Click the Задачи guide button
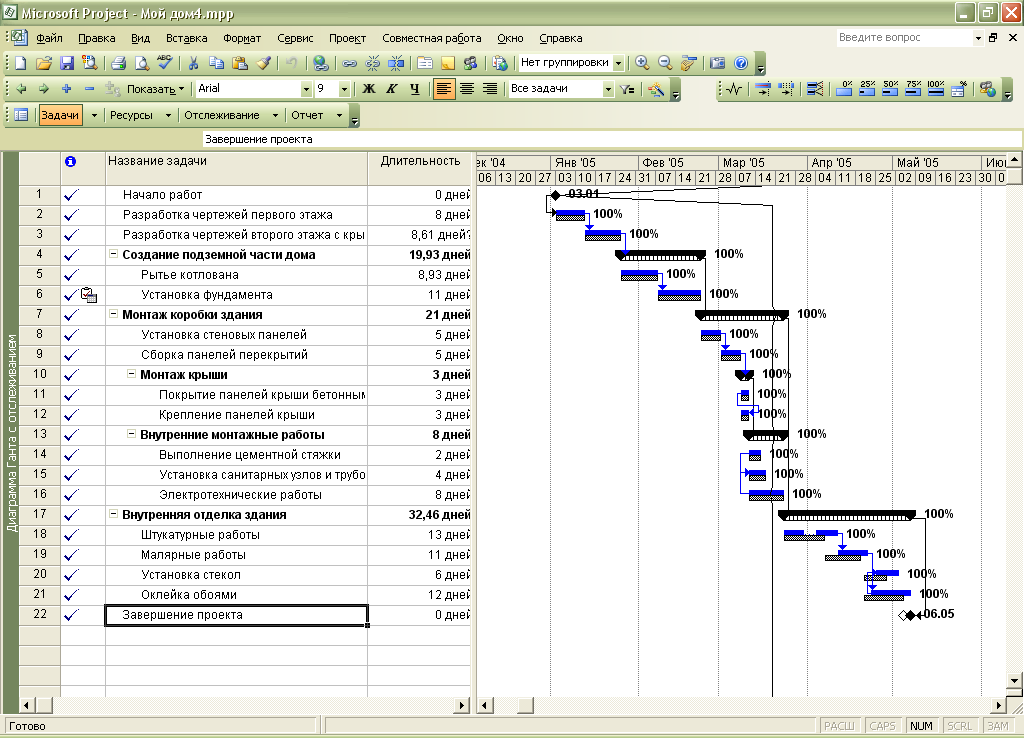 coord(60,116)
